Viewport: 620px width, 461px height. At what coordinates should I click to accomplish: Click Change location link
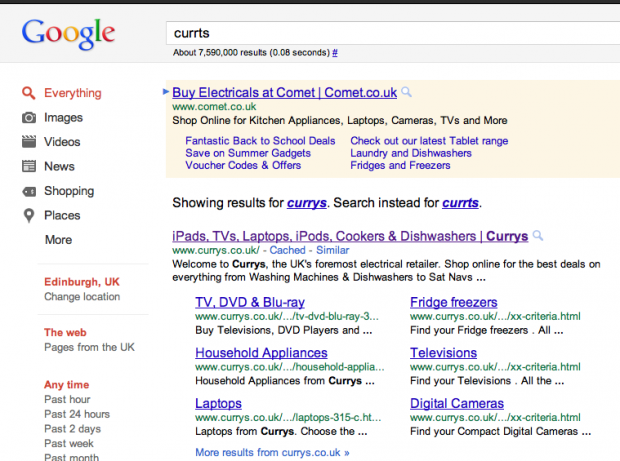pos(82,297)
